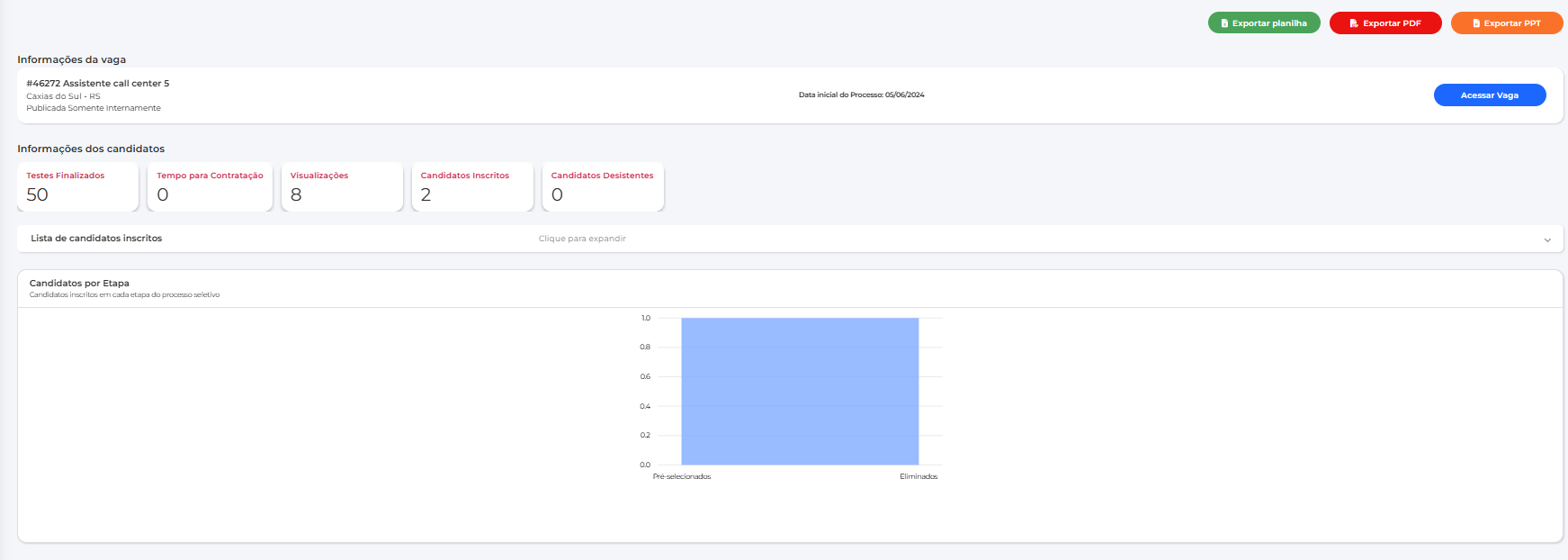This screenshot has width=1568, height=560.
Task: Click the Publicada Somente Internamente text
Action: click(94, 108)
